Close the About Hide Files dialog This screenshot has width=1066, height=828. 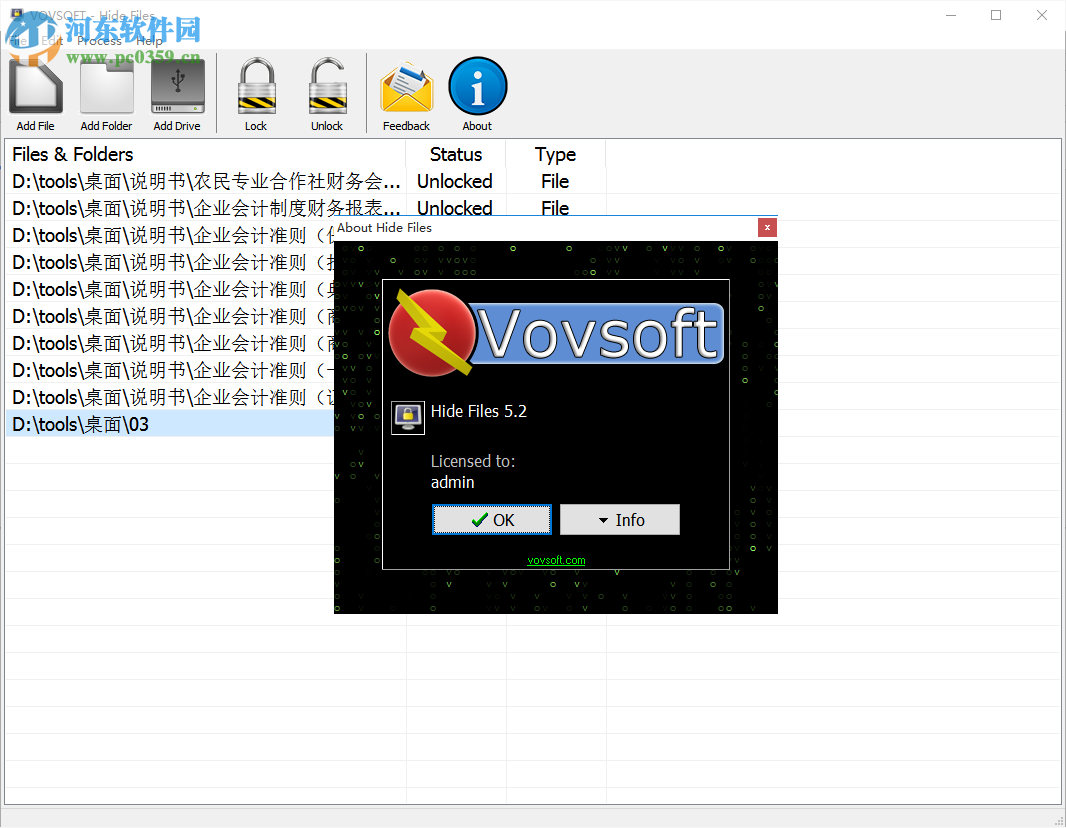point(767,227)
